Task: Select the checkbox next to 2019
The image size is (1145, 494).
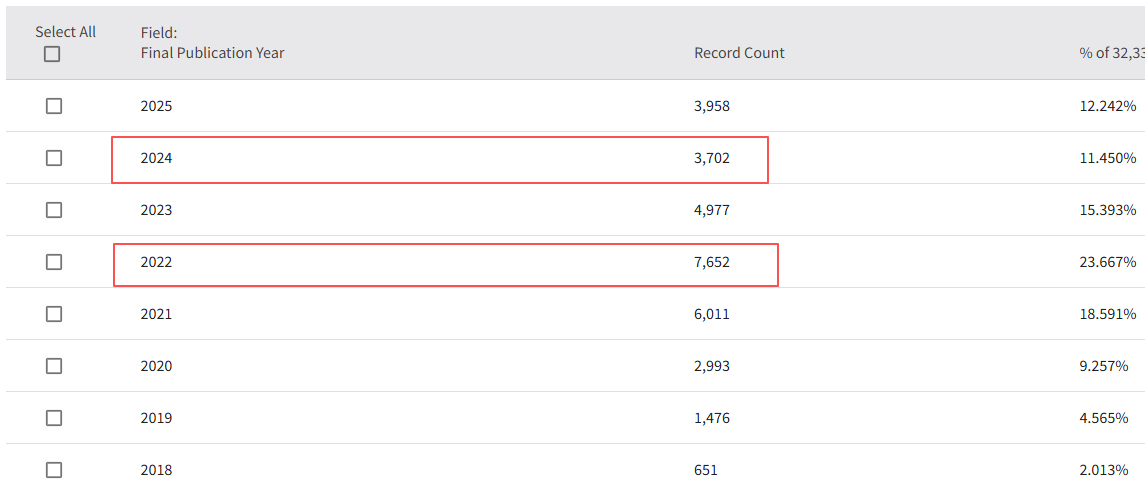Action: [x=54, y=418]
